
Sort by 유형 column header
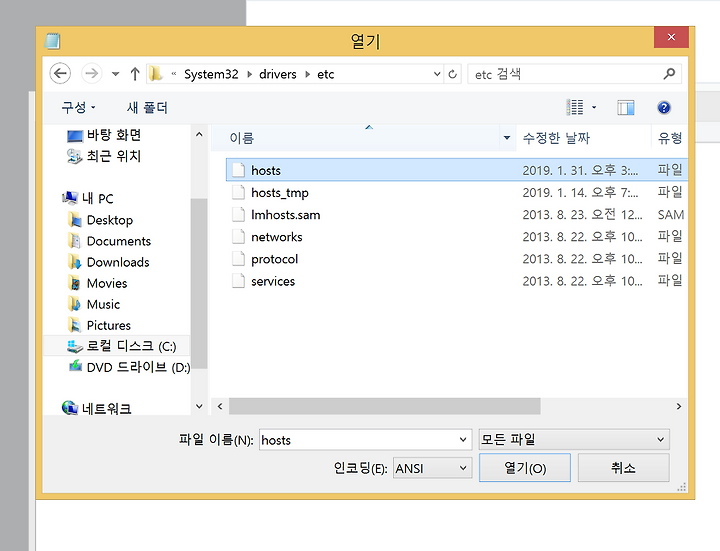[669, 138]
